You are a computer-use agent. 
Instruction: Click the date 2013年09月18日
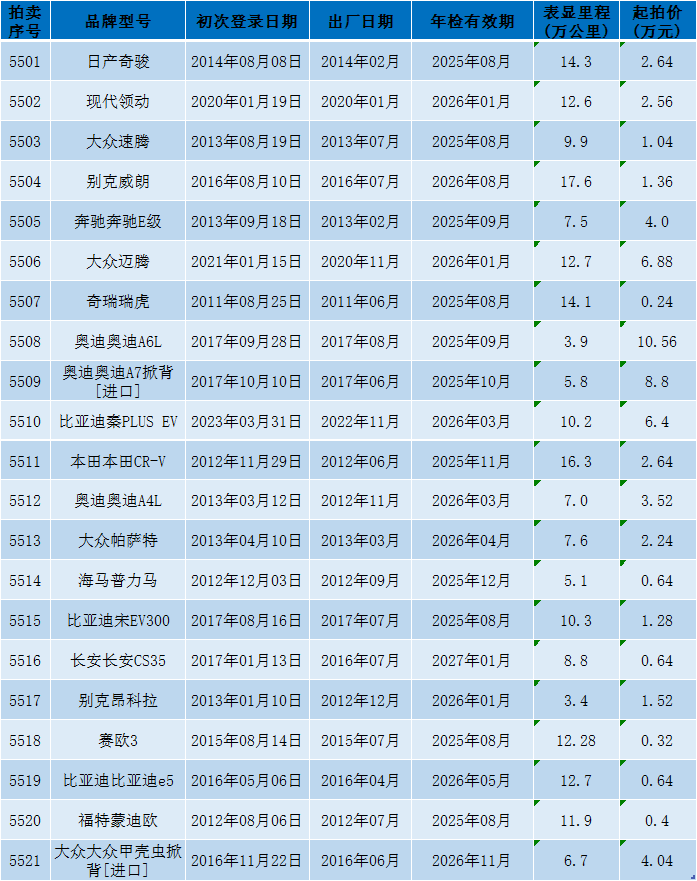(247, 221)
